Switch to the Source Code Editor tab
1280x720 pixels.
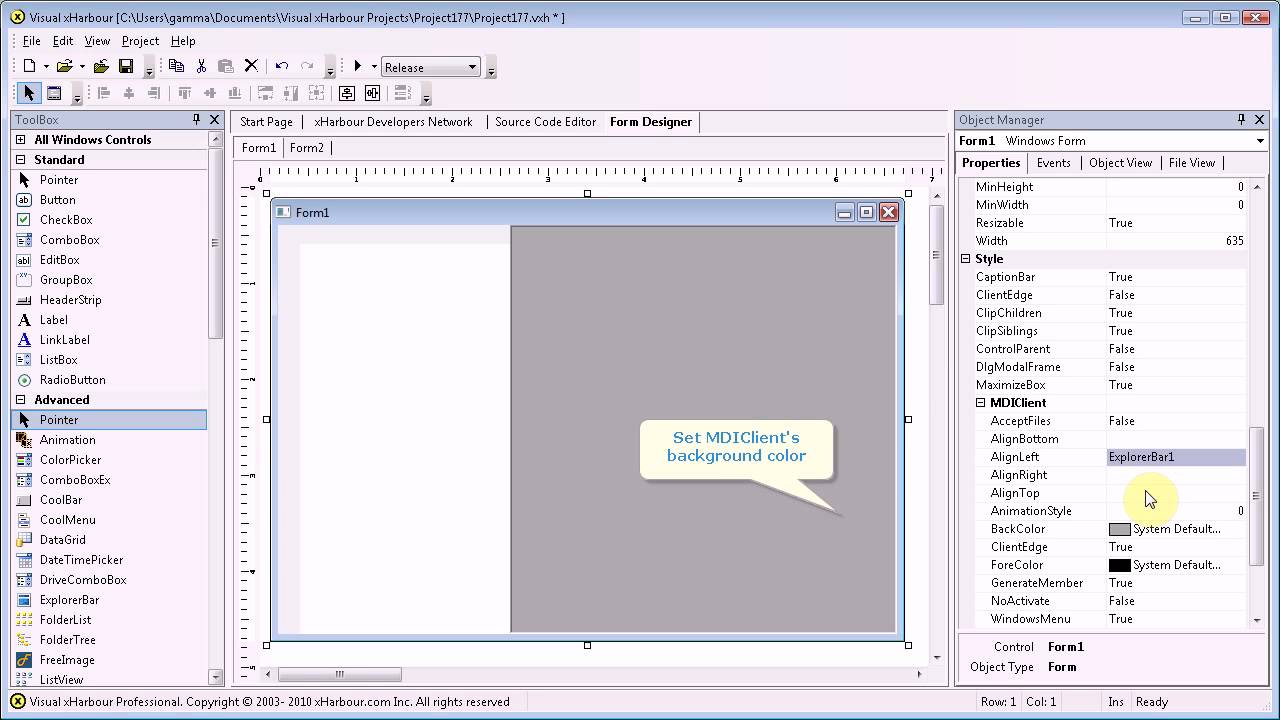click(545, 122)
